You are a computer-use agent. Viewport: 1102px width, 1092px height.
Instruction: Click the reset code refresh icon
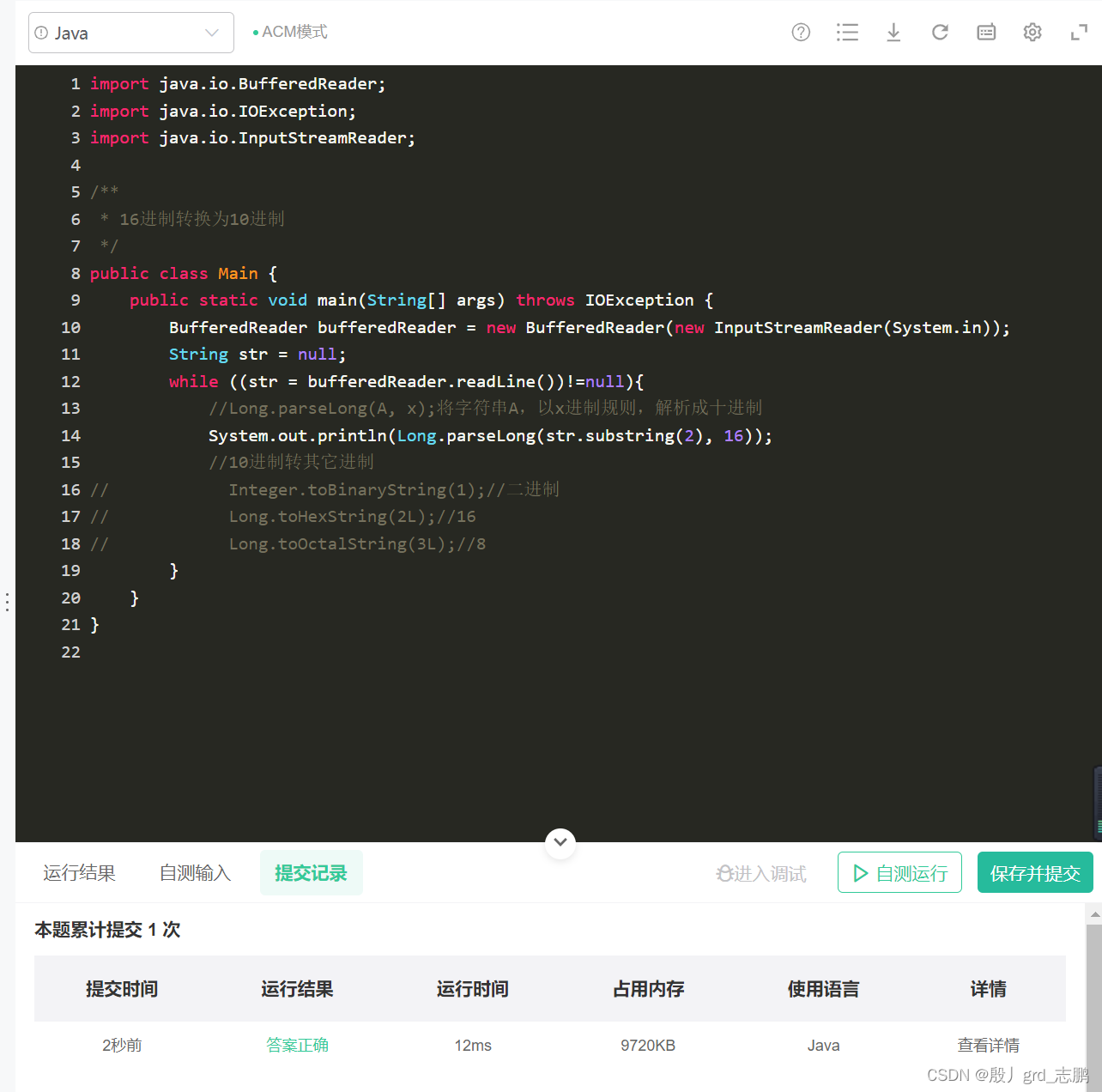pyautogui.click(x=940, y=33)
